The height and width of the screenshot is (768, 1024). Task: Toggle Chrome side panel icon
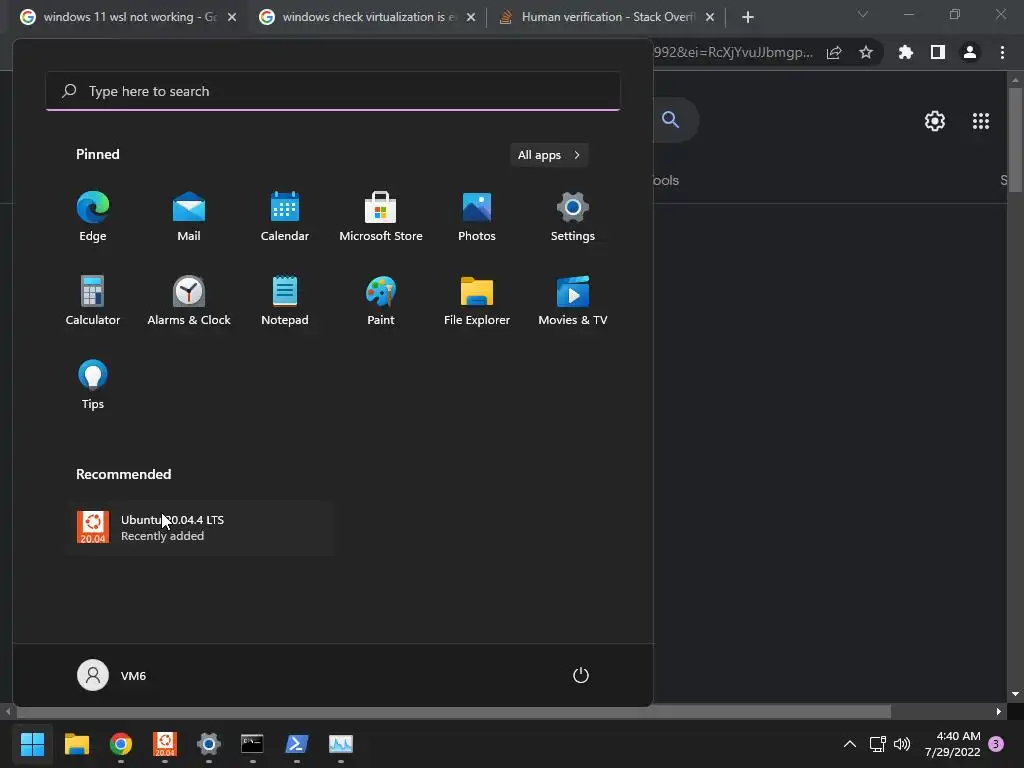pyautogui.click(x=938, y=52)
